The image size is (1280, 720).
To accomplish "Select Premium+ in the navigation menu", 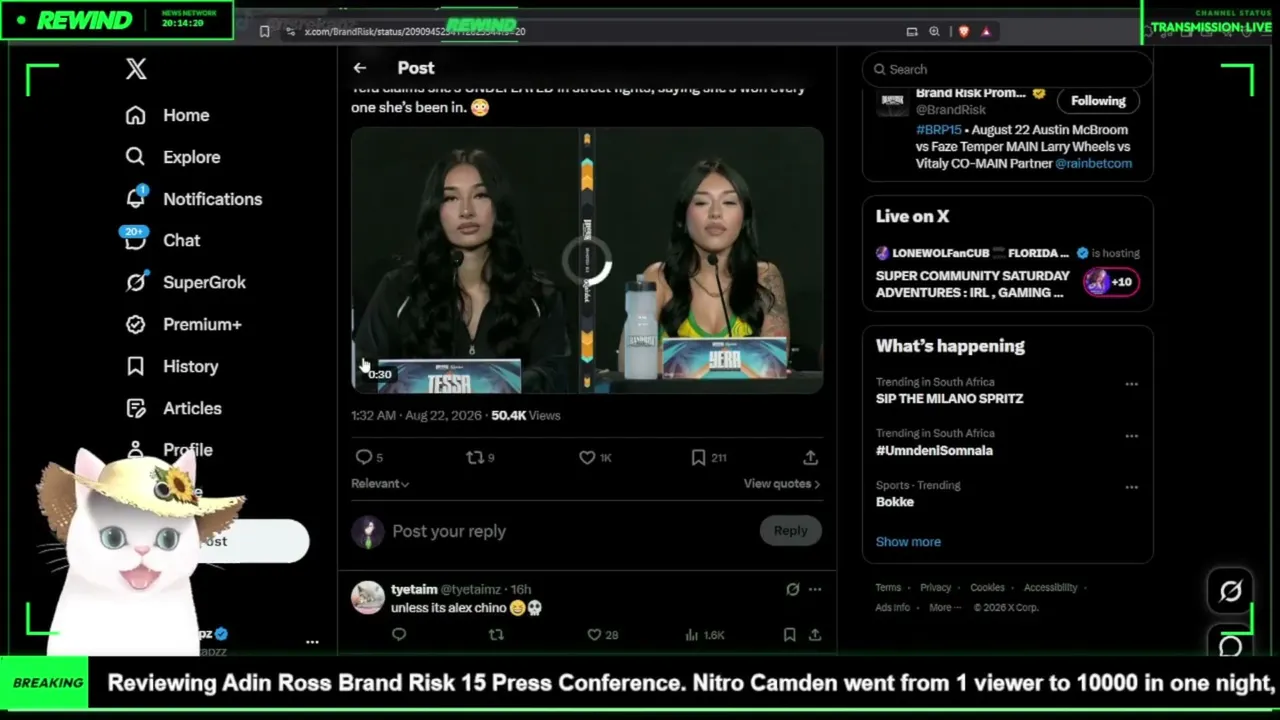I will point(202,324).
